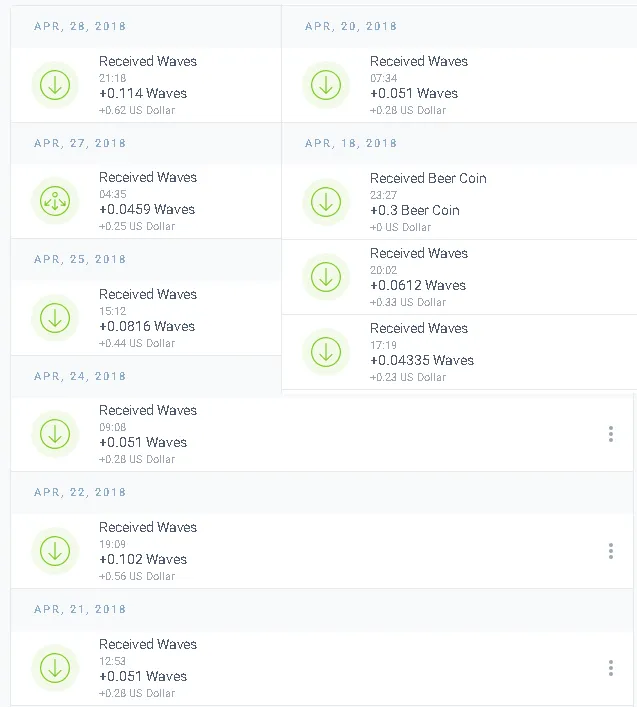Click the +0.33 US Dollar value
Screen dimensions: 637x707
(408, 302)
